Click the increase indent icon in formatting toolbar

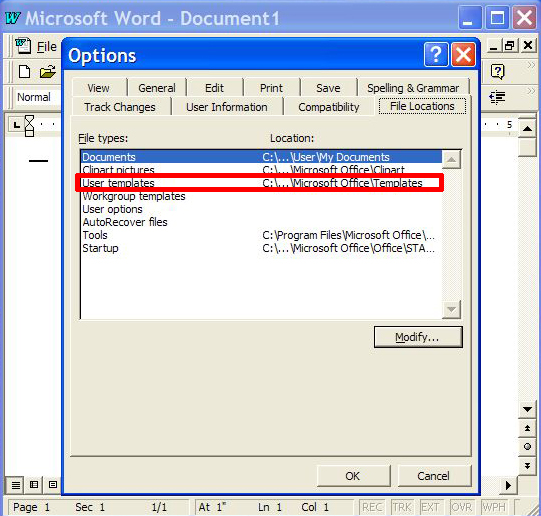(x=497, y=97)
